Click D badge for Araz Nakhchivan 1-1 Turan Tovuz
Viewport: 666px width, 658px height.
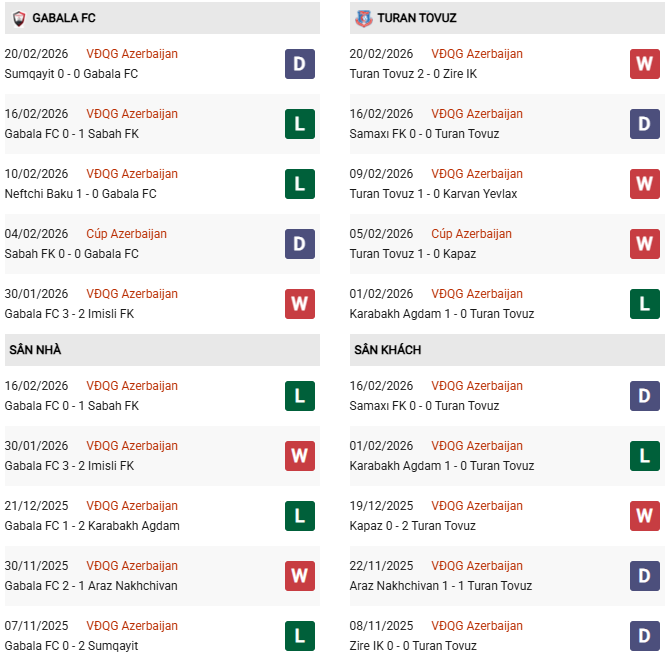[x=644, y=576]
